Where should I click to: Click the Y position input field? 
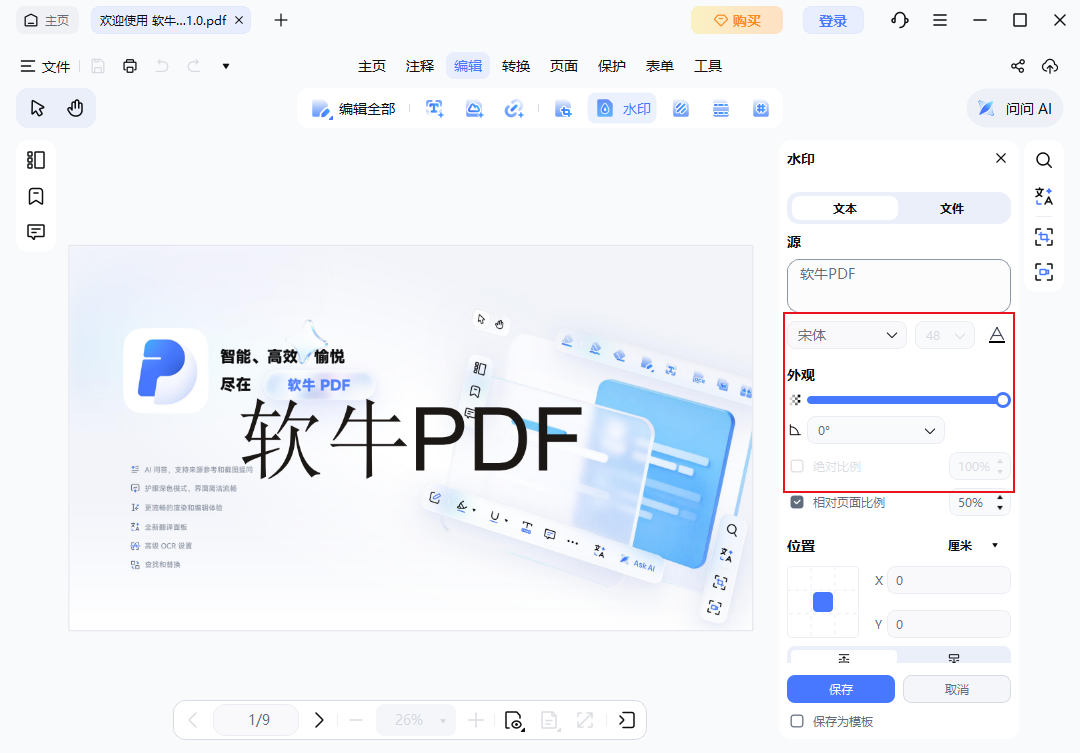click(949, 625)
